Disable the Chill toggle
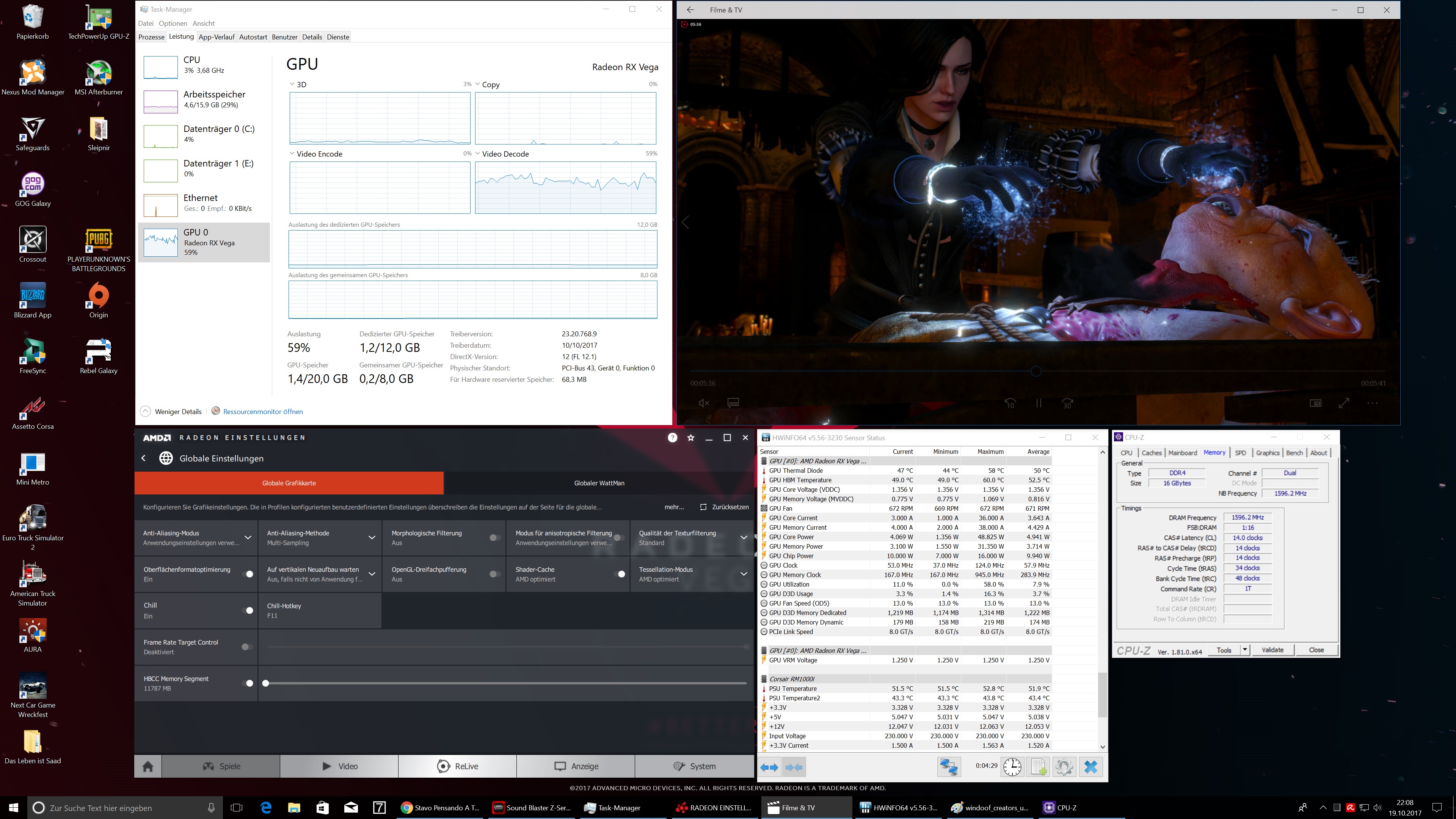The width and height of the screenshot is (1456, 819). pyautogui.click(x=248, y=610)
